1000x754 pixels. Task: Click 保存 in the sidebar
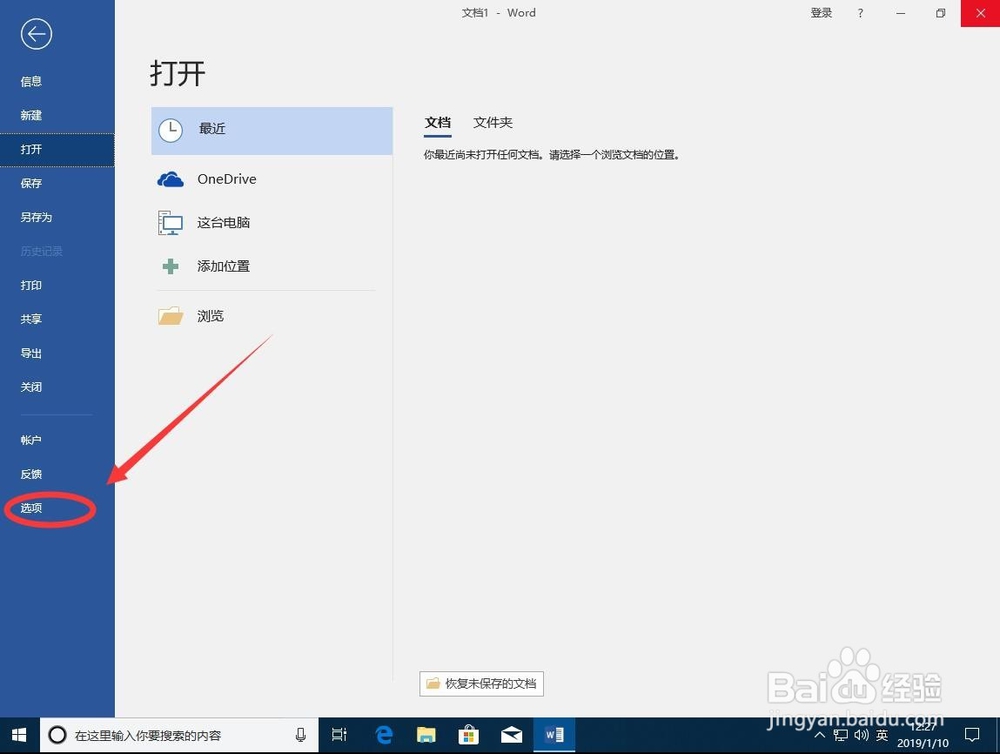[31, 183]
